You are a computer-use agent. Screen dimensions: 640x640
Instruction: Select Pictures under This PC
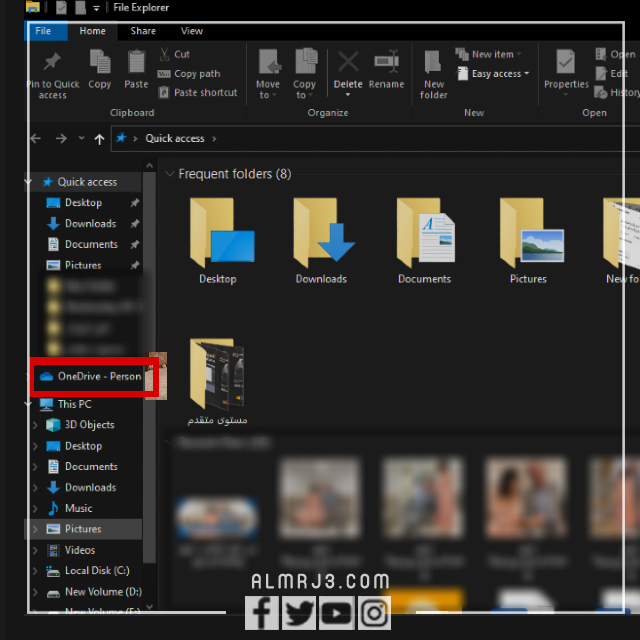(83, 529)
